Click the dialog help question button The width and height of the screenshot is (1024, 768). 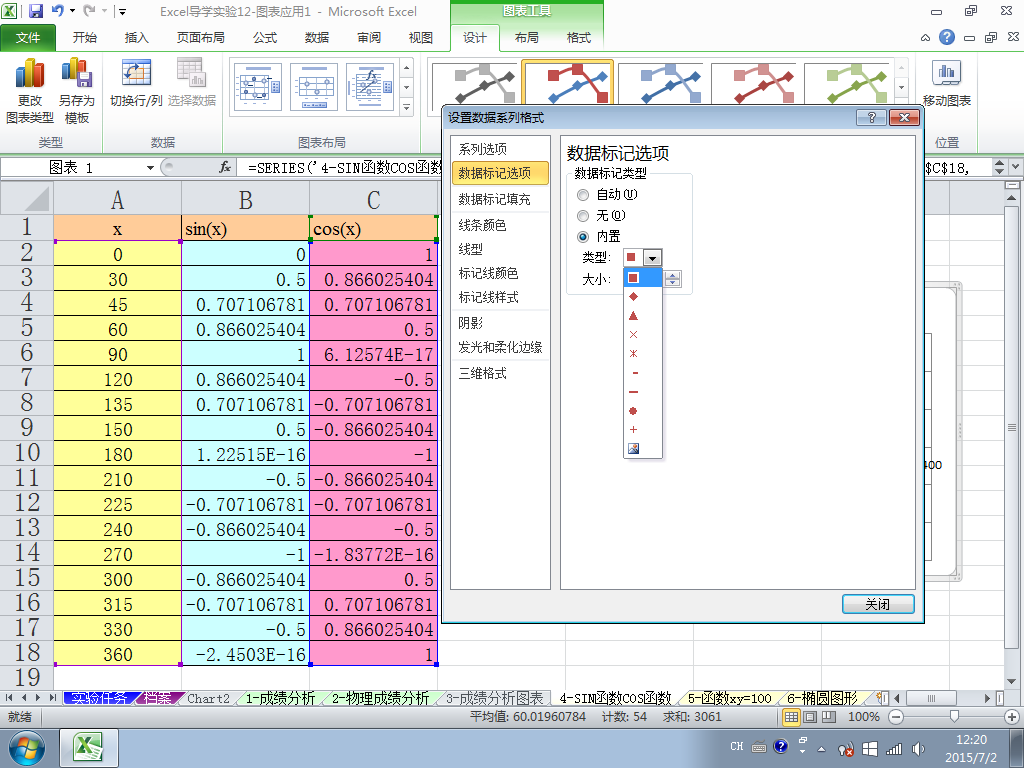coord(871,118)
